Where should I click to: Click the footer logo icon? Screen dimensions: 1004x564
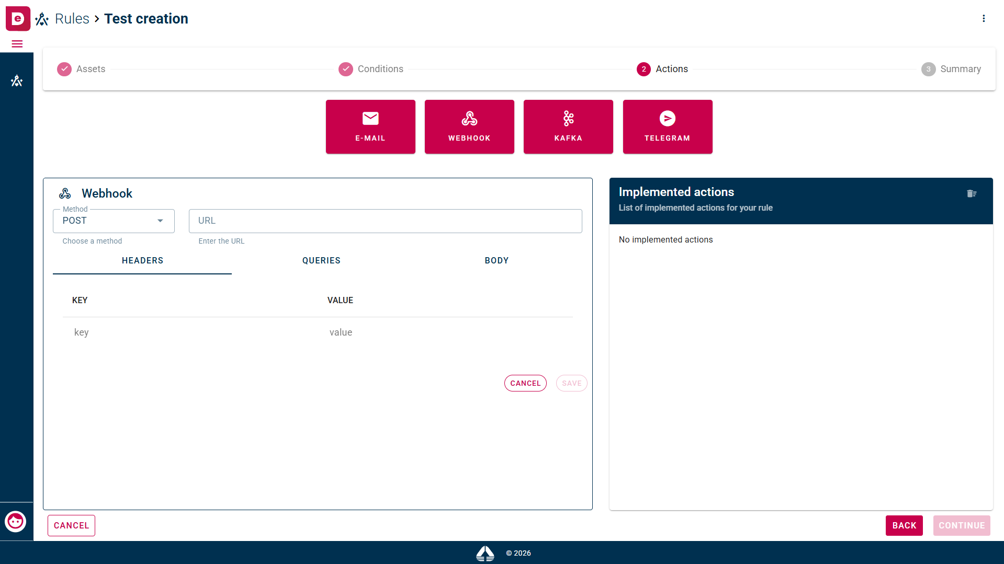pyautogui.click(x=485, y=553)
